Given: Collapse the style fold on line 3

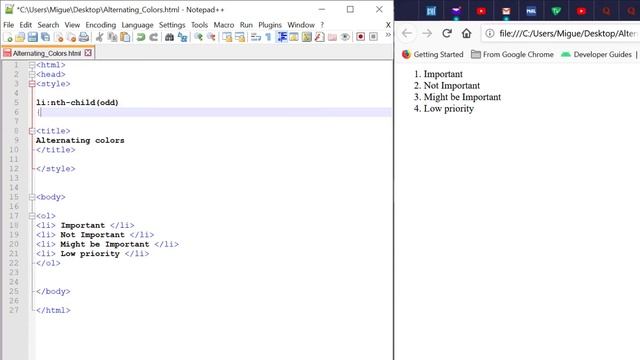Looking at the screenshot, I should point(32,84).
